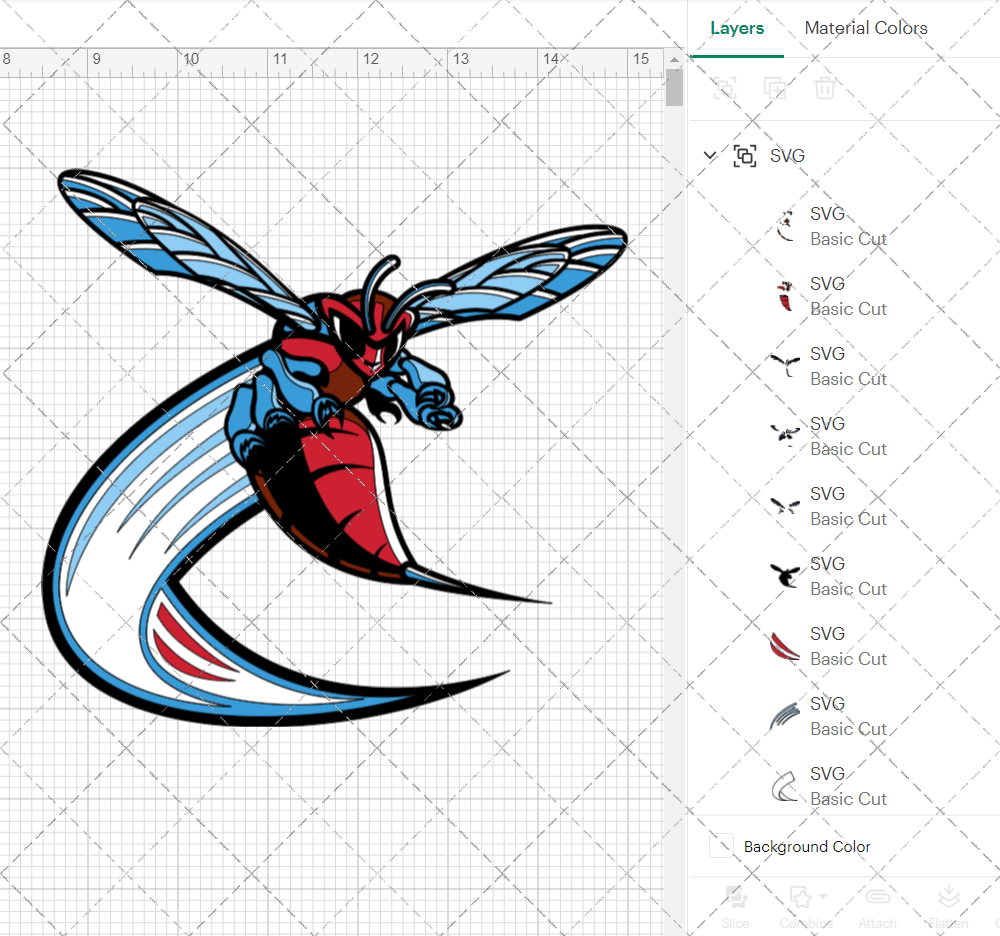
Task: Click the Delete trash can icon
Action: (824, 88)
